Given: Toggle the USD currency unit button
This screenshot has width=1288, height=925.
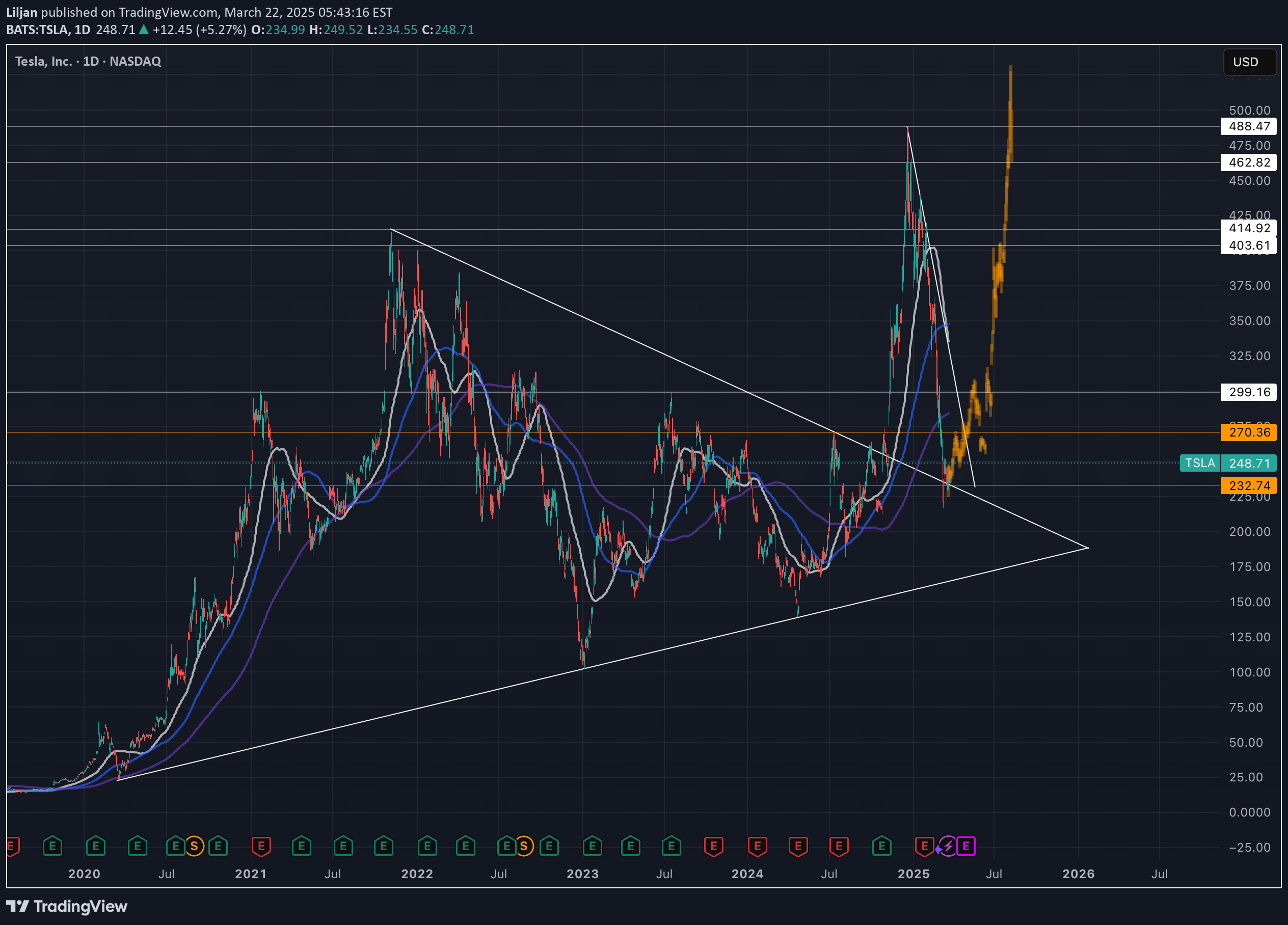Looking at the screenshot, I should coord(1249,63).
